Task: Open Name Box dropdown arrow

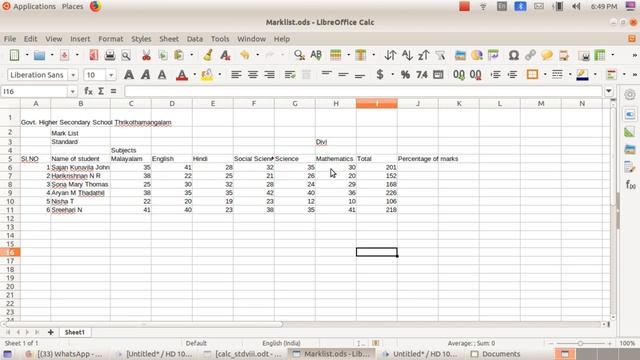Action: pos(72,91)
